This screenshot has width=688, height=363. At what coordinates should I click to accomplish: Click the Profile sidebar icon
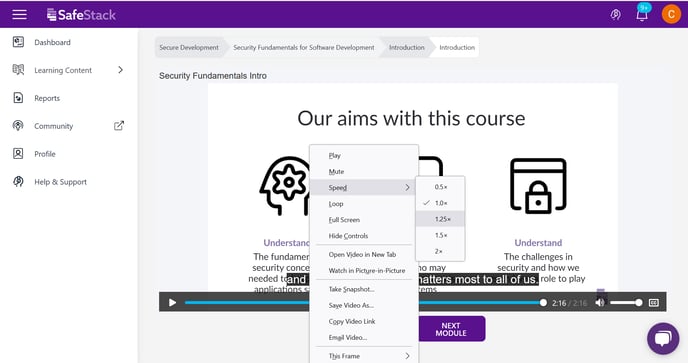point(18,154)
